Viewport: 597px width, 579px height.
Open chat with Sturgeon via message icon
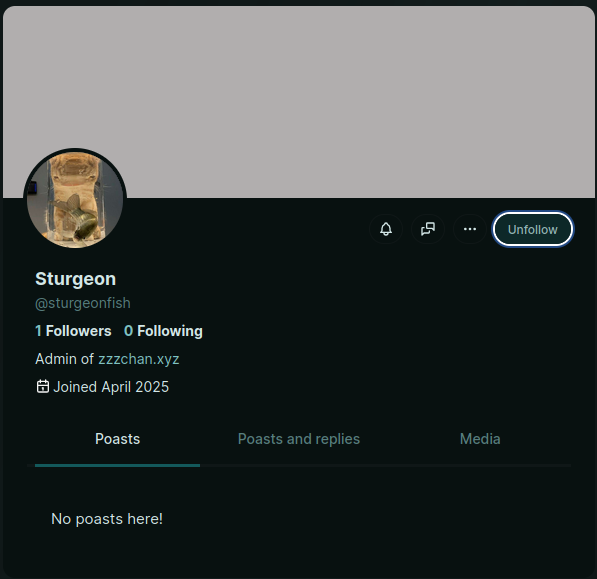(x=428, y=229)
